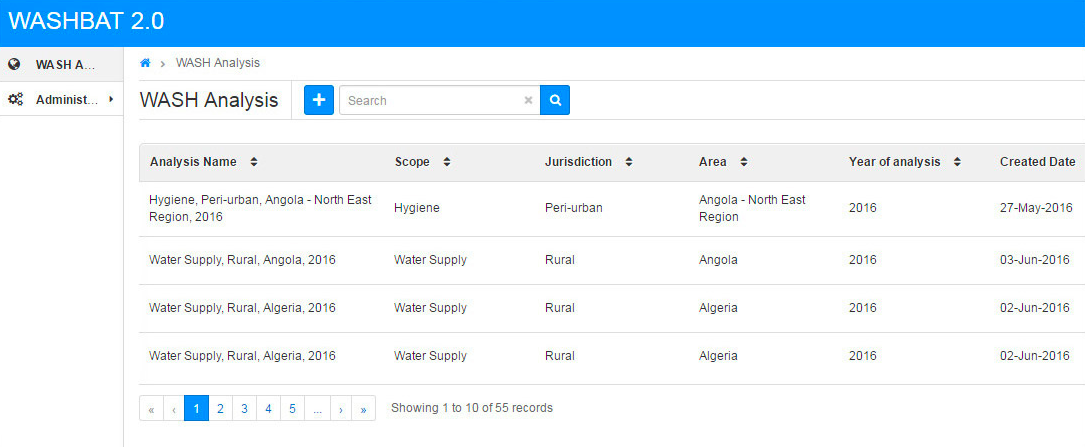Sort by Analysis Name column arrows
Image resolution: width=1085 pixels, height=447 pixels.
[254, 162]
